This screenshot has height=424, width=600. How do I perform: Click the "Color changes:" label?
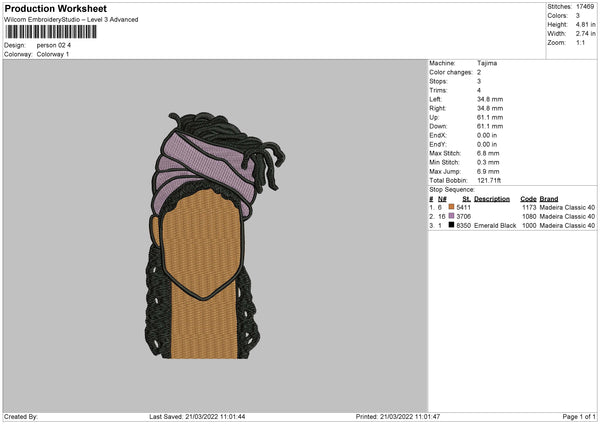tap(451, 72)
